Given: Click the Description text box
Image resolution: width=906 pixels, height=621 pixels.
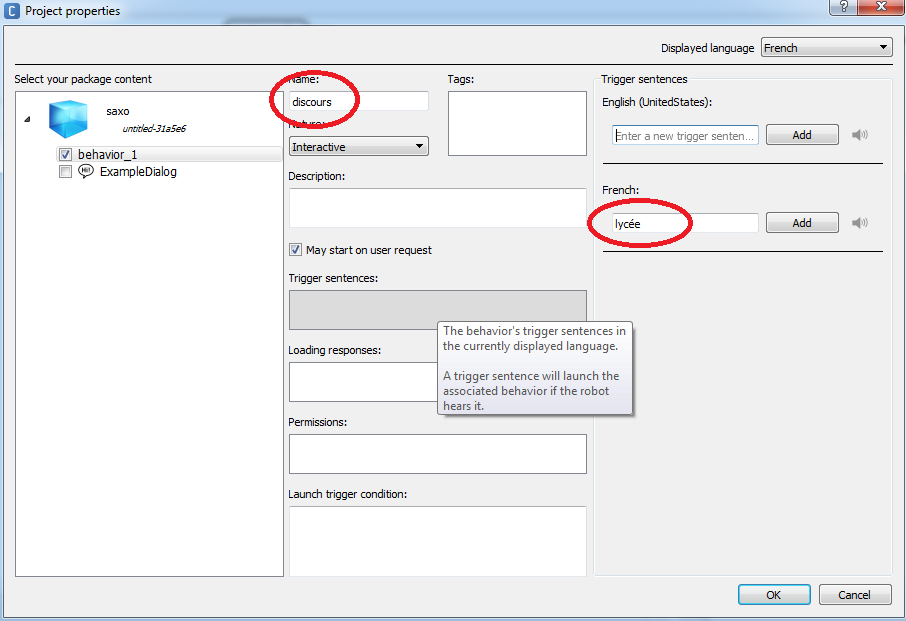Looking at the screenshot, I should click(437, 207).
